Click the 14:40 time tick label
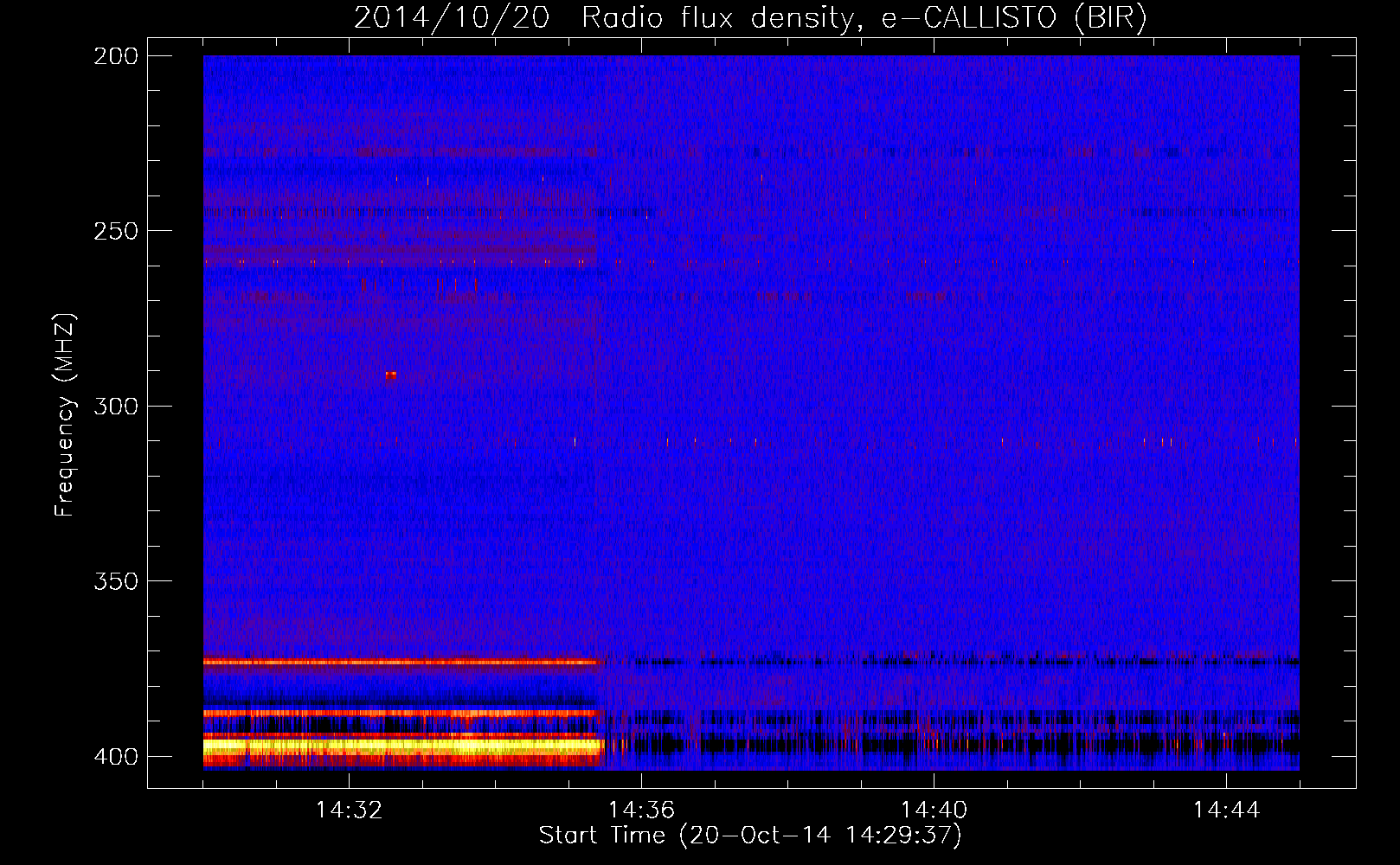Image resolution: width=1400 pixels, height=865 pixels. 934,811
